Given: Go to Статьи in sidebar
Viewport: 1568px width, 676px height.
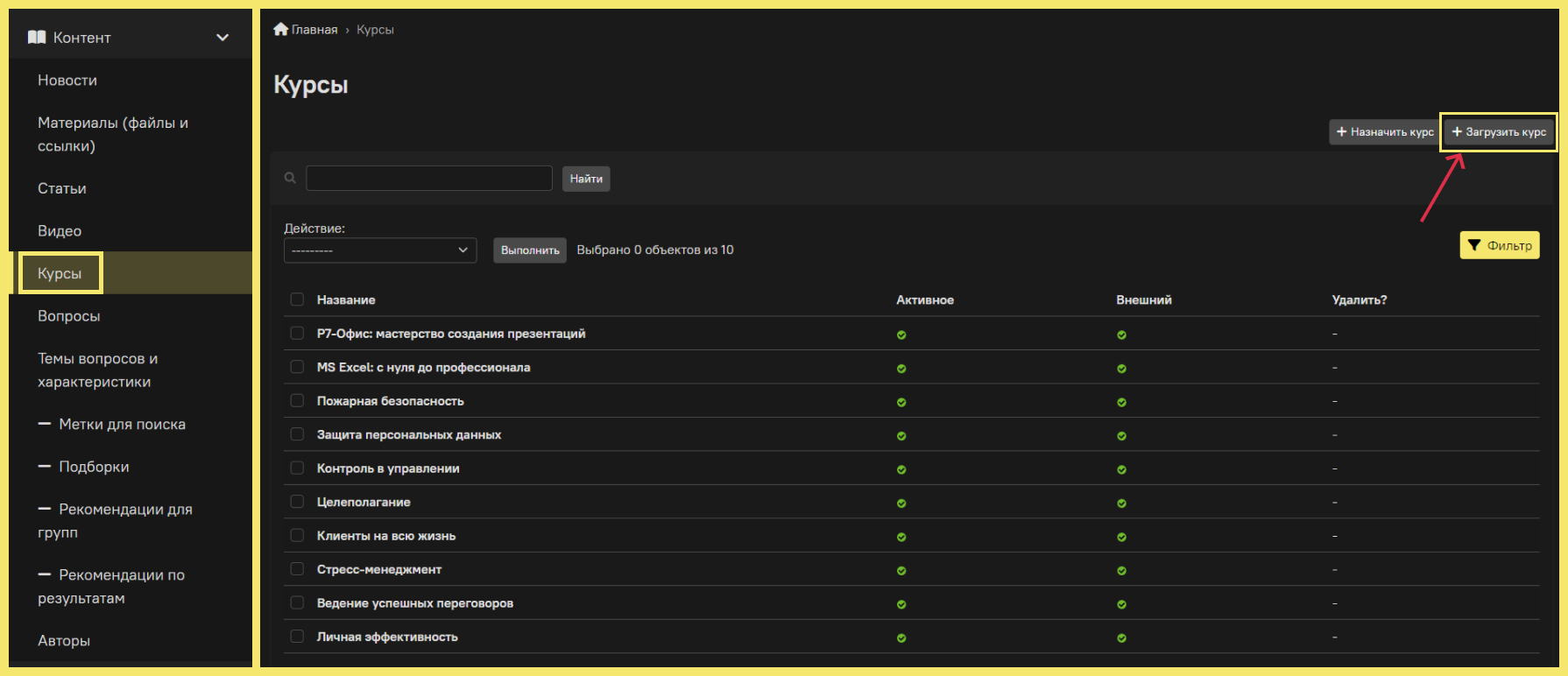Looking at the screenshot, I should [x=62, y=188].
